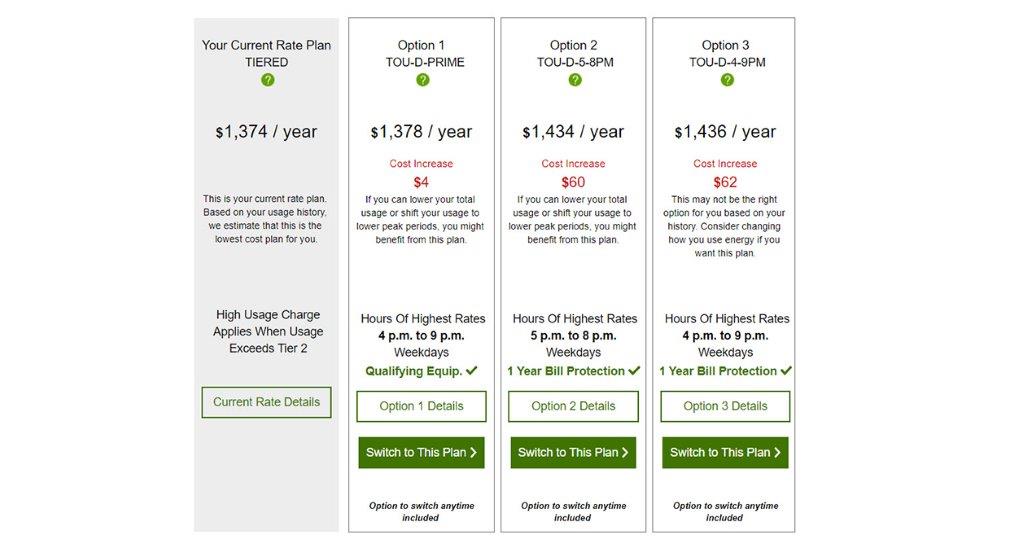Open Current Rate Details
Viewport: 1024px width, 549px height.
(x=266, y=402)
